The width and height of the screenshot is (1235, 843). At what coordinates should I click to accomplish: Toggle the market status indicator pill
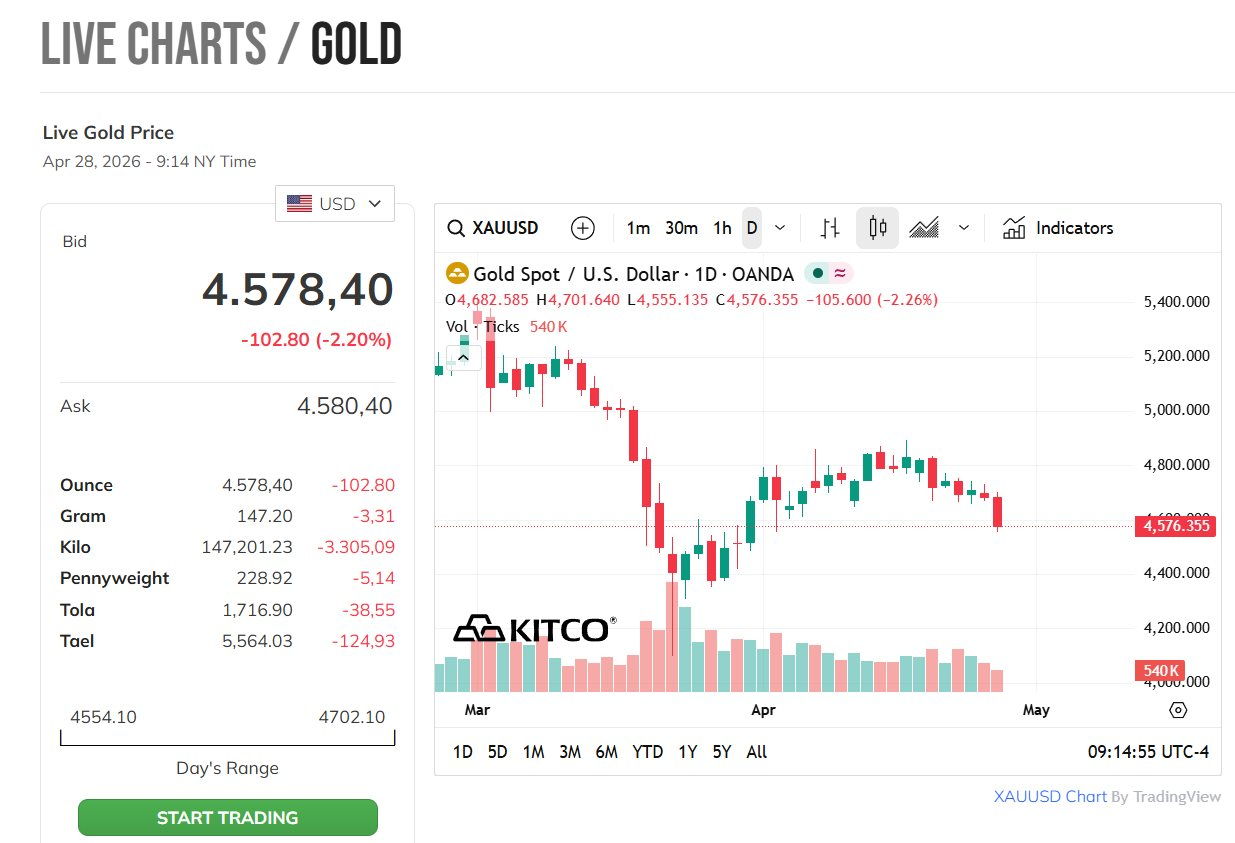pyautogui.click(x=828, y=274)
